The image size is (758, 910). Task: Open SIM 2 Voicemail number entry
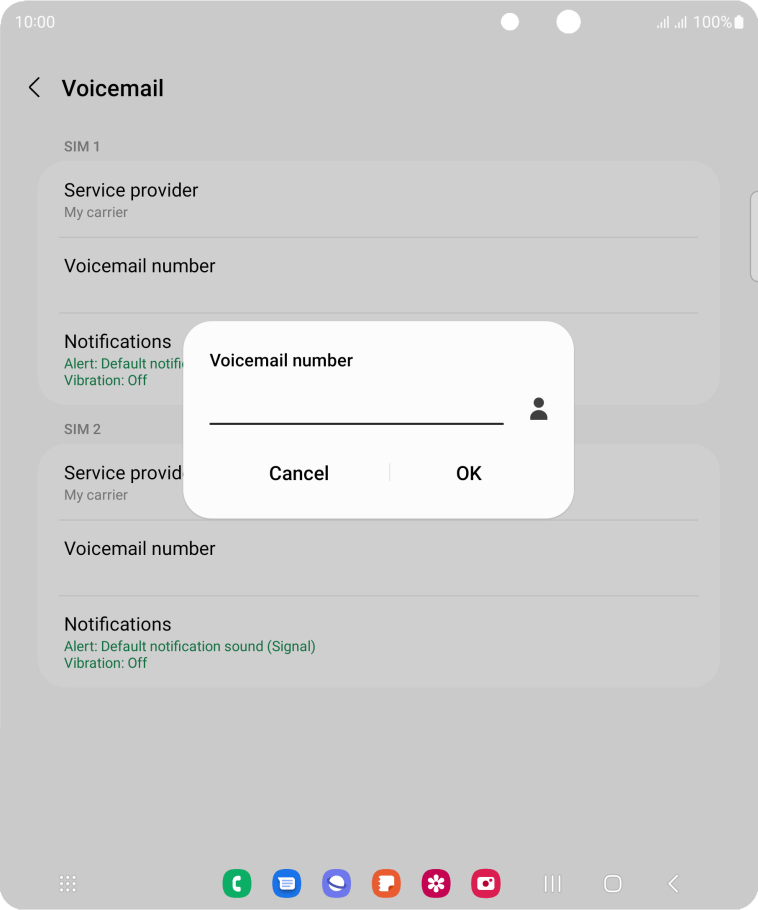(378, 558)
